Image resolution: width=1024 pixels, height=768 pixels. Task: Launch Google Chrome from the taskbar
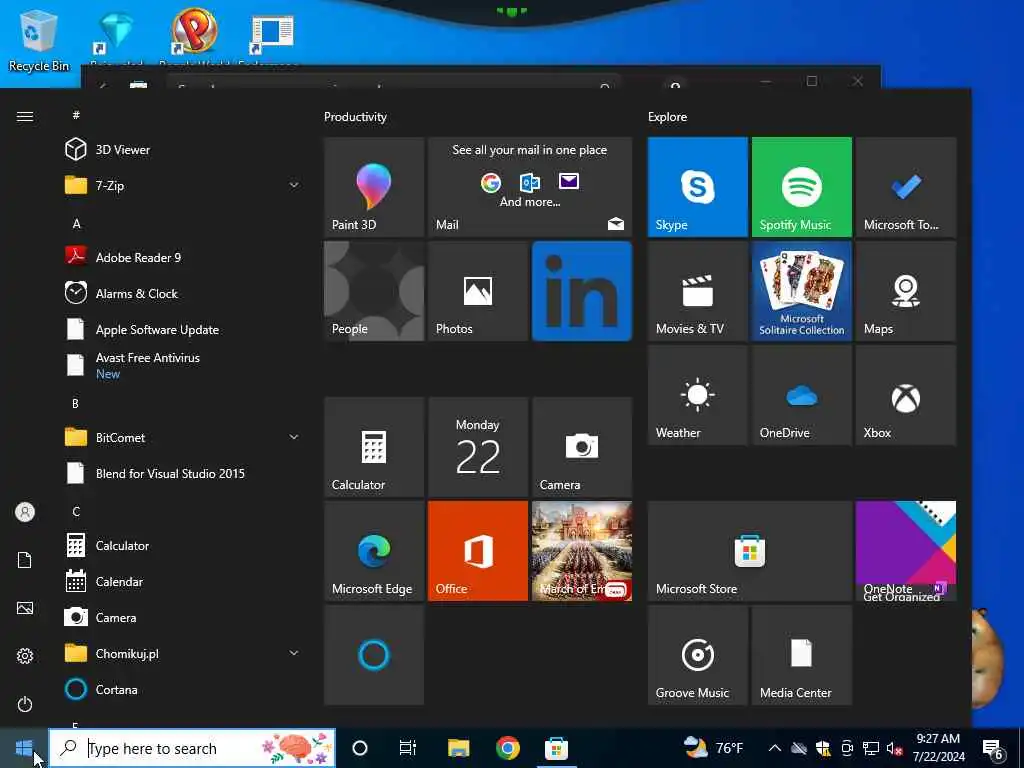(507, 748)
